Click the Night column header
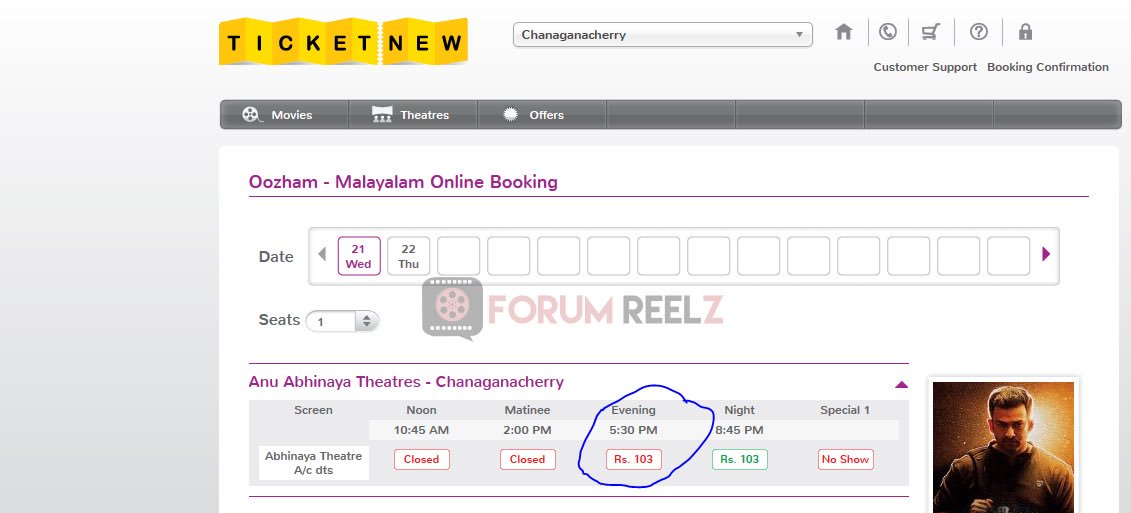Viewport: 1131px width, 513px height. 739,410
